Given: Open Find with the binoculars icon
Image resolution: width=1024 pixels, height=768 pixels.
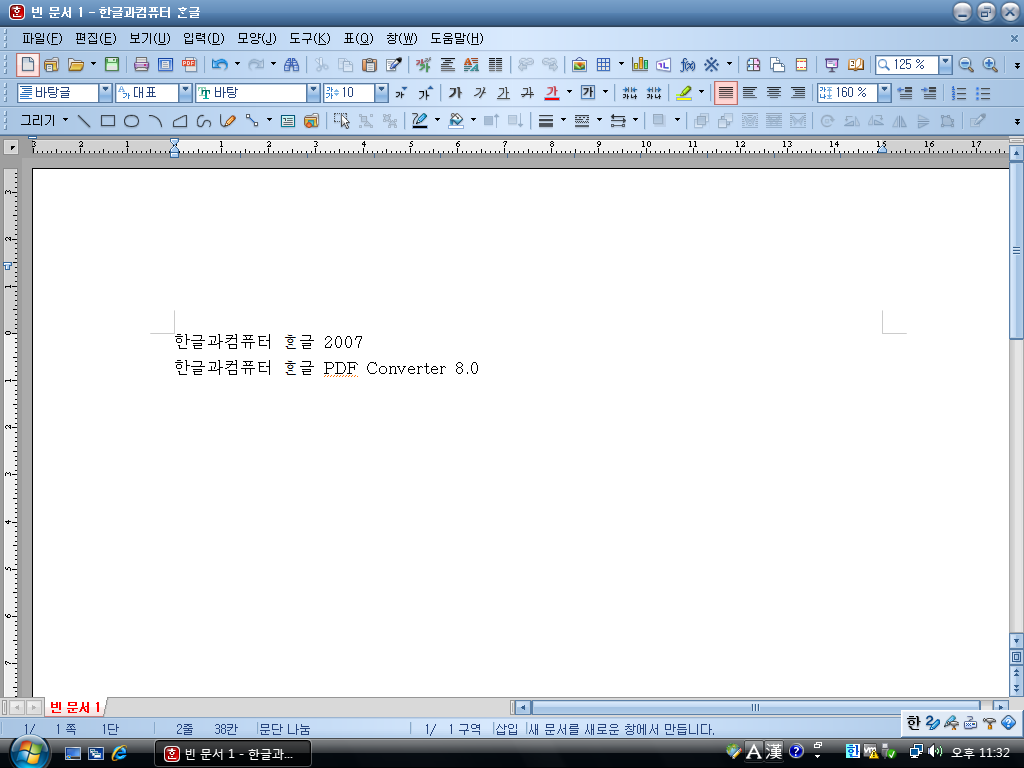Looking at the screenshot, I should (291, 65).
